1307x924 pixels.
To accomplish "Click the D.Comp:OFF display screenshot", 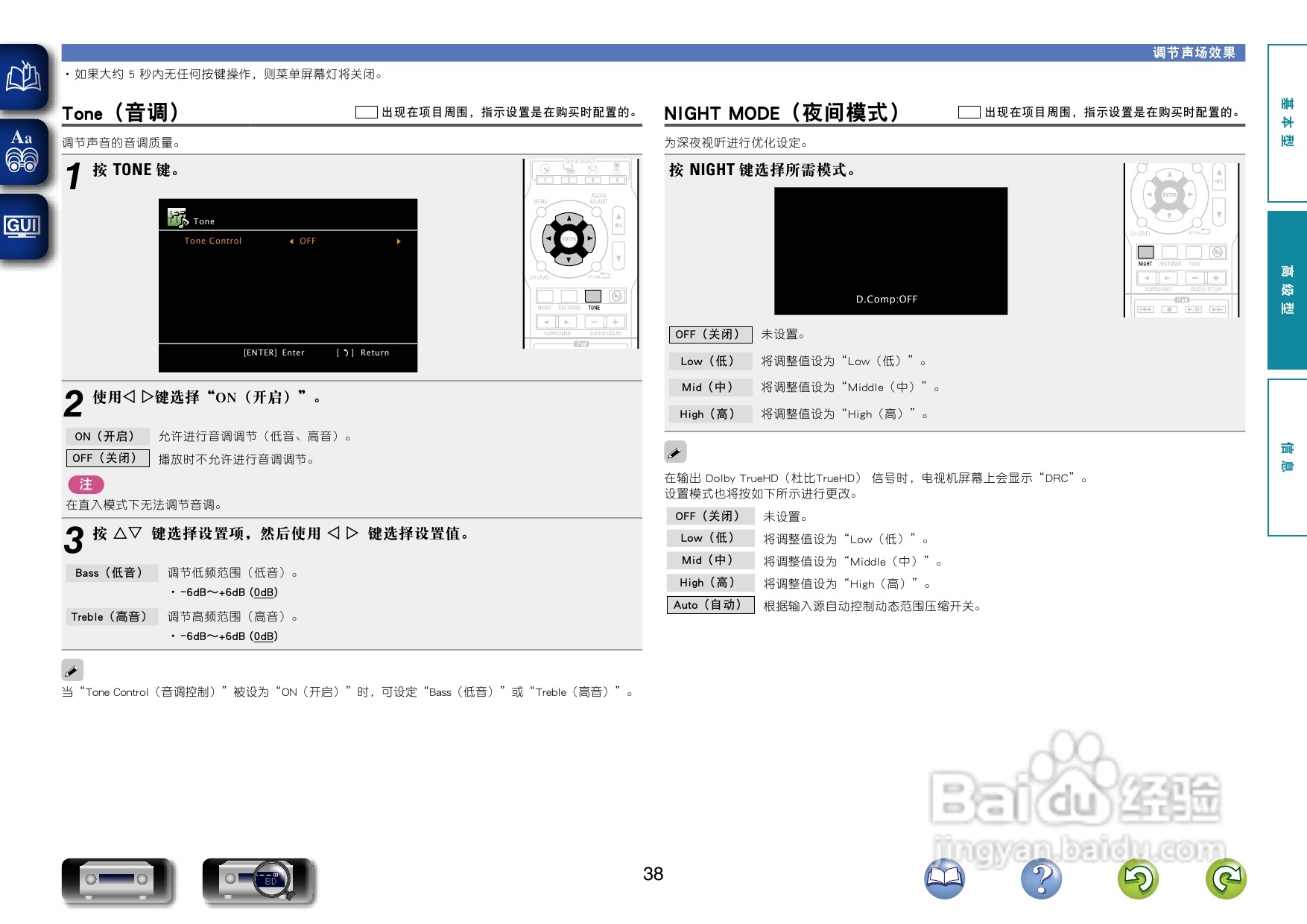I will click(890, 251).
